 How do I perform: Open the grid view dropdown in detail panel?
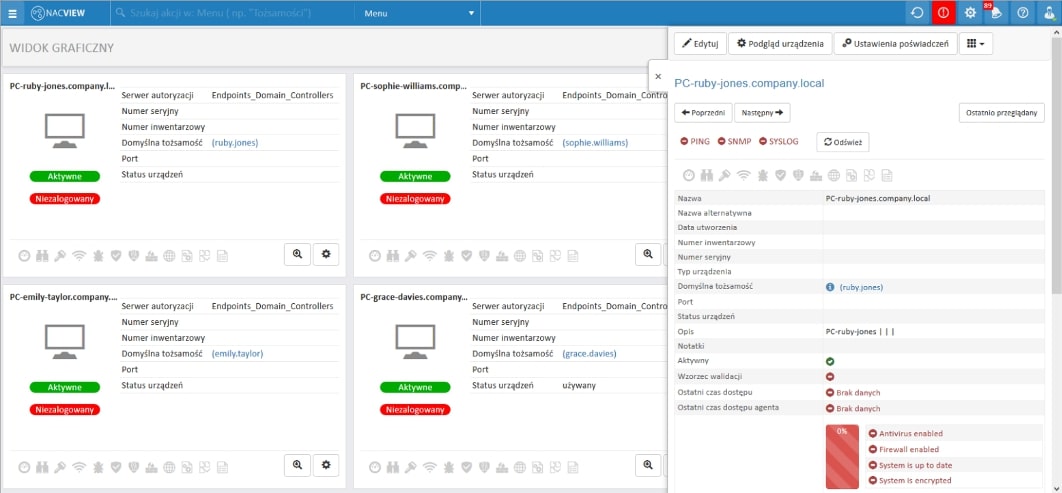(976, 44)
